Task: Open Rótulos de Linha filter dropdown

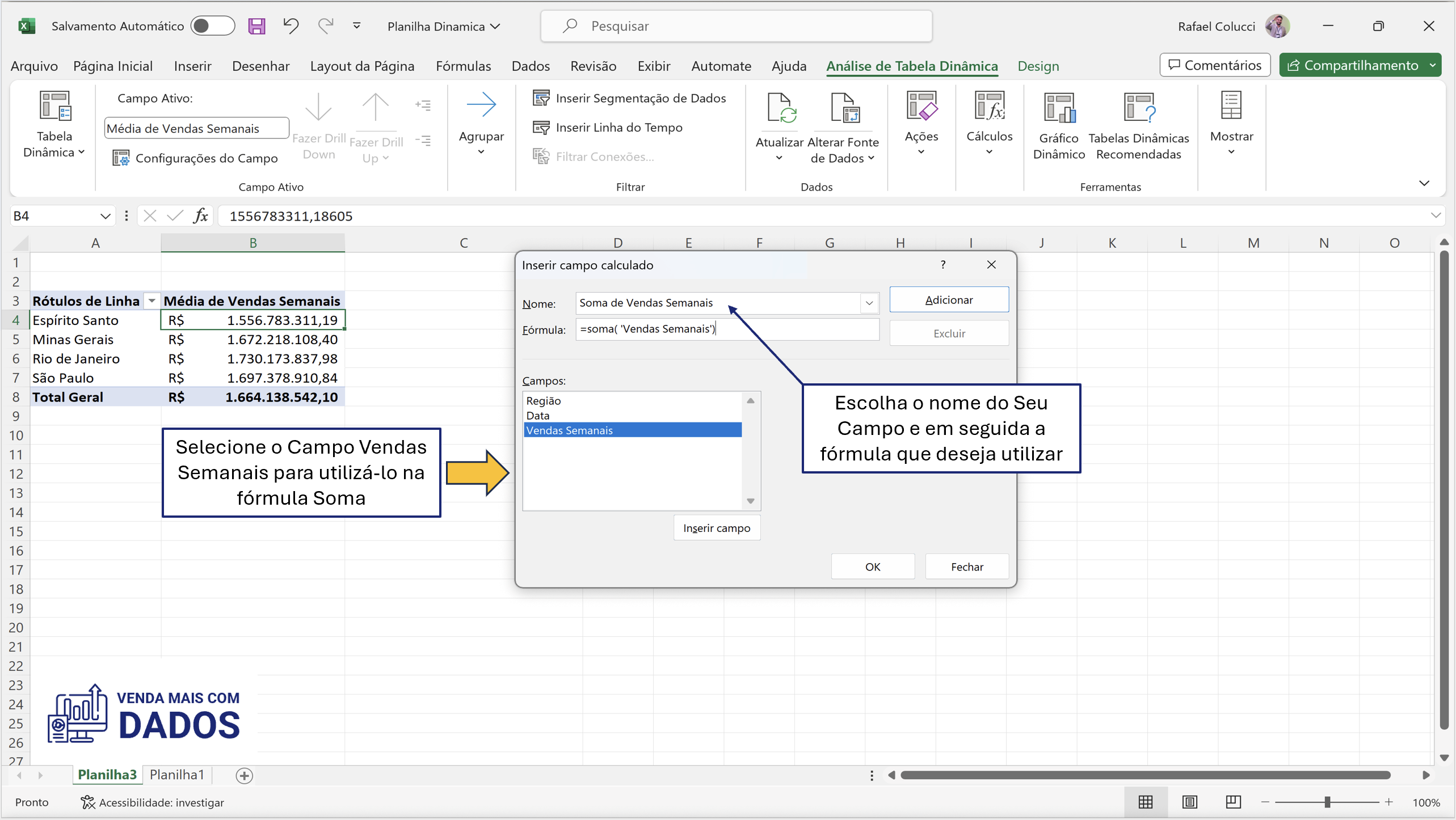Action: tap(152, 301)
